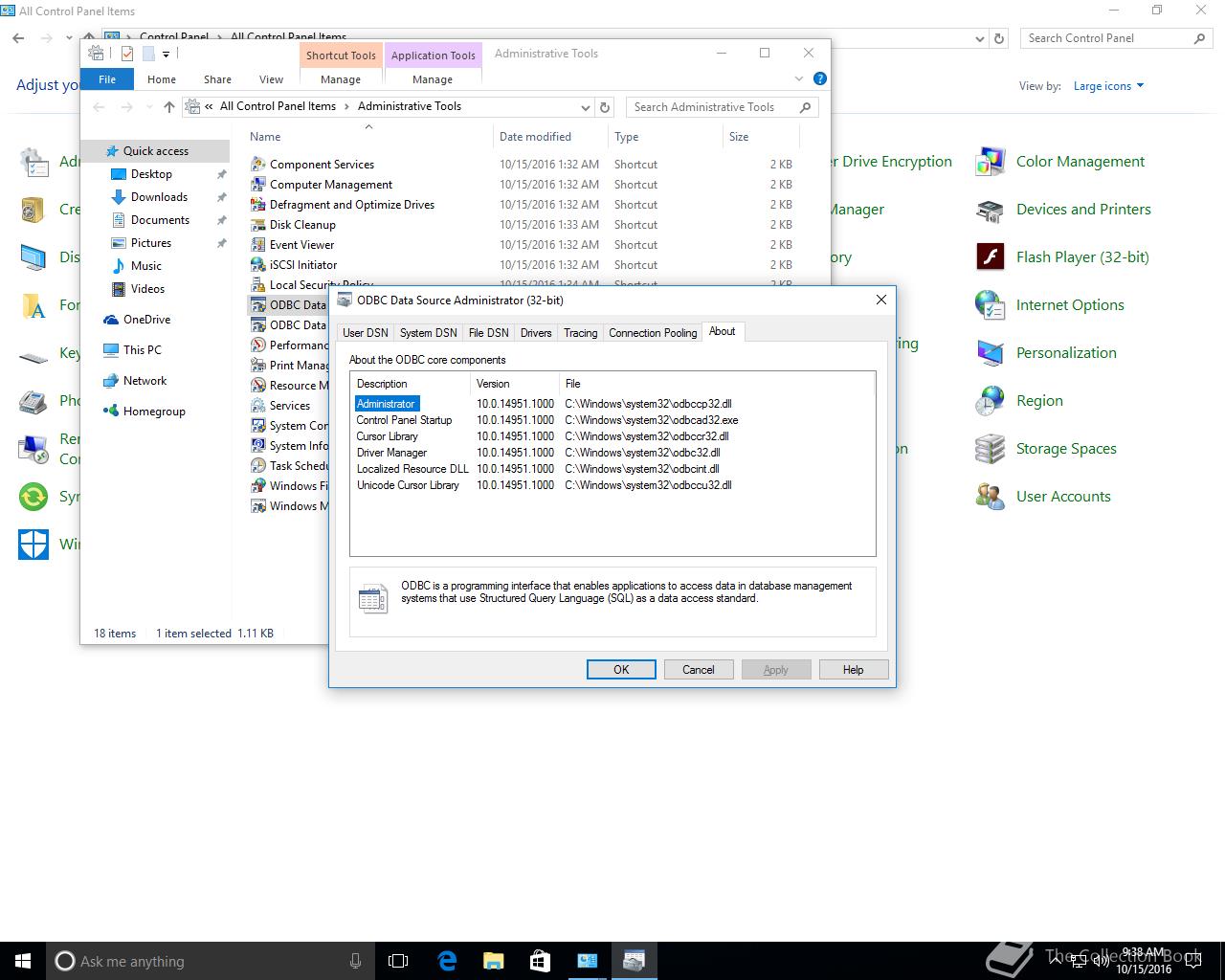Select Desktop in Quick access
1225x980 pixels.
coord(151,174)
